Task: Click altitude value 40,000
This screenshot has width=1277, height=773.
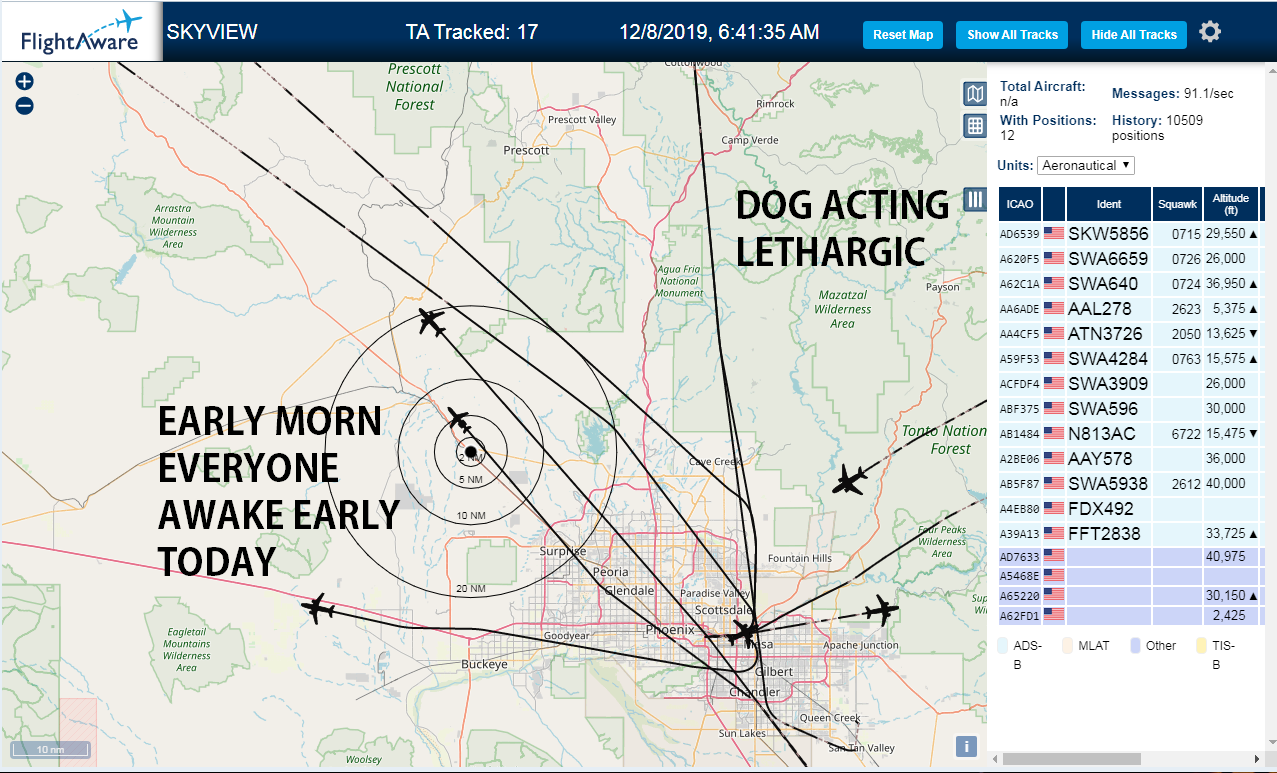Action: [x=1226, y=484]
